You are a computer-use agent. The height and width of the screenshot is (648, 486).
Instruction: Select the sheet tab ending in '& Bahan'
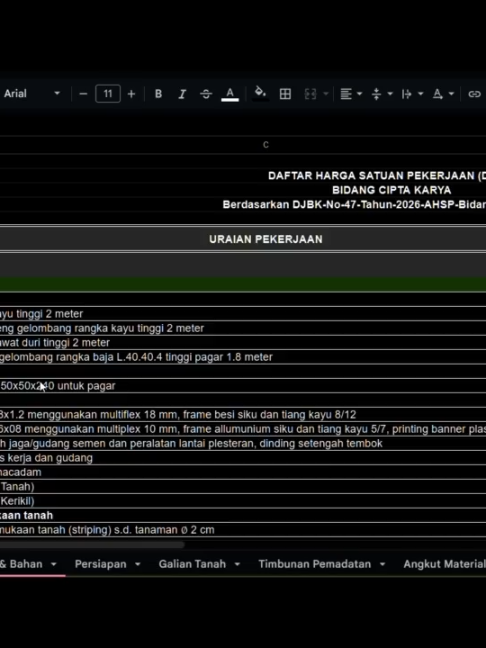21,564
